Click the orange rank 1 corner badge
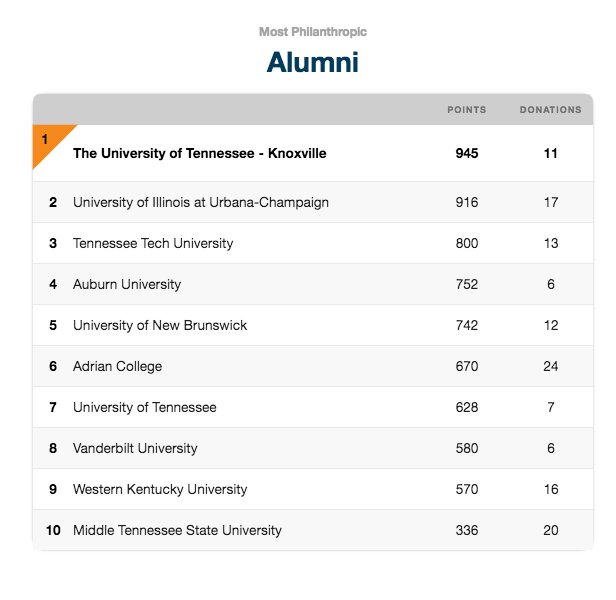 47,141
